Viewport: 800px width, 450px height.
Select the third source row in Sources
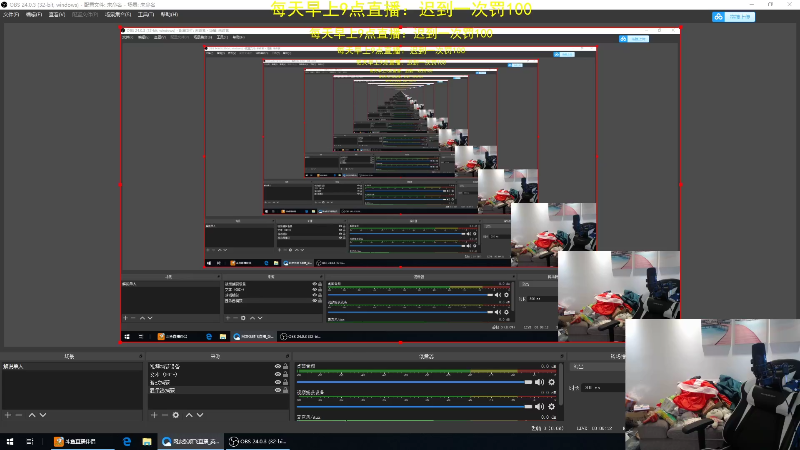218,382
